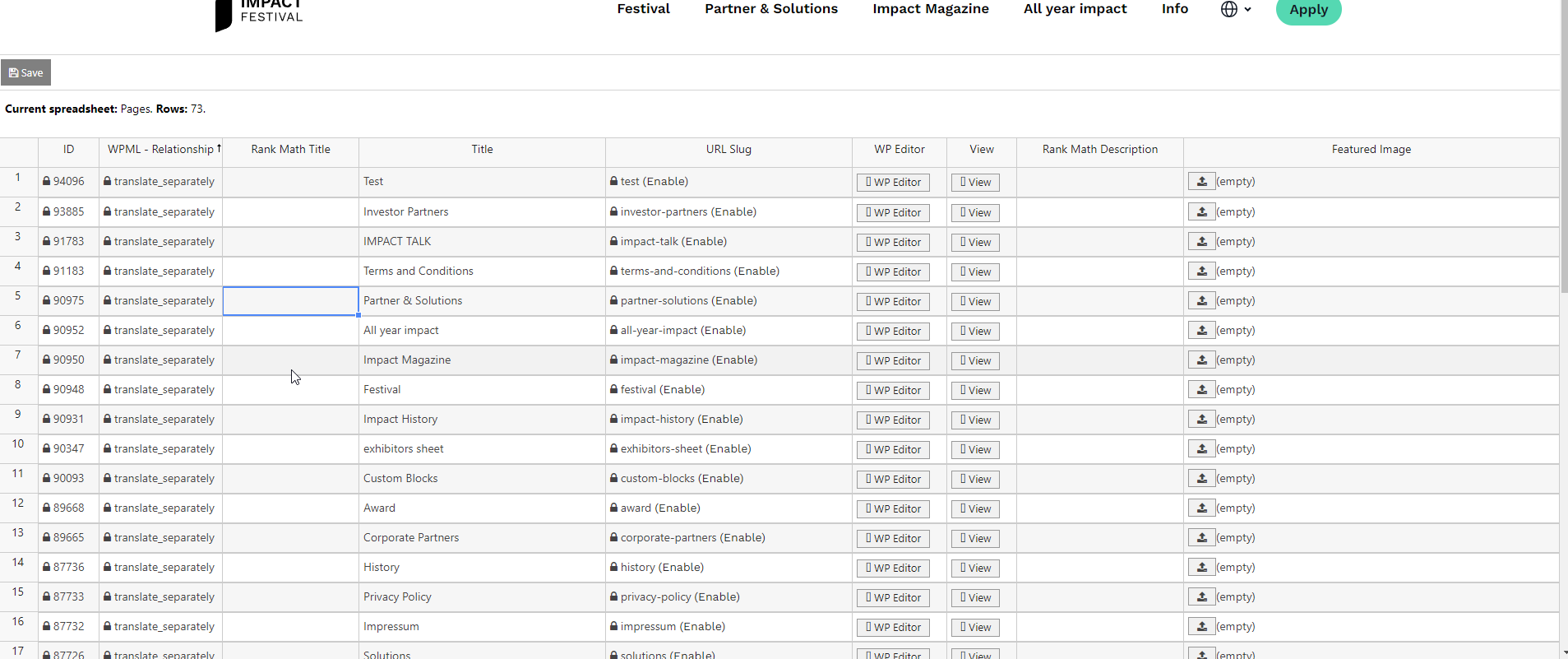Open Partner & Solutions menu item
The image size is (1568, 659).
point(771,8)
